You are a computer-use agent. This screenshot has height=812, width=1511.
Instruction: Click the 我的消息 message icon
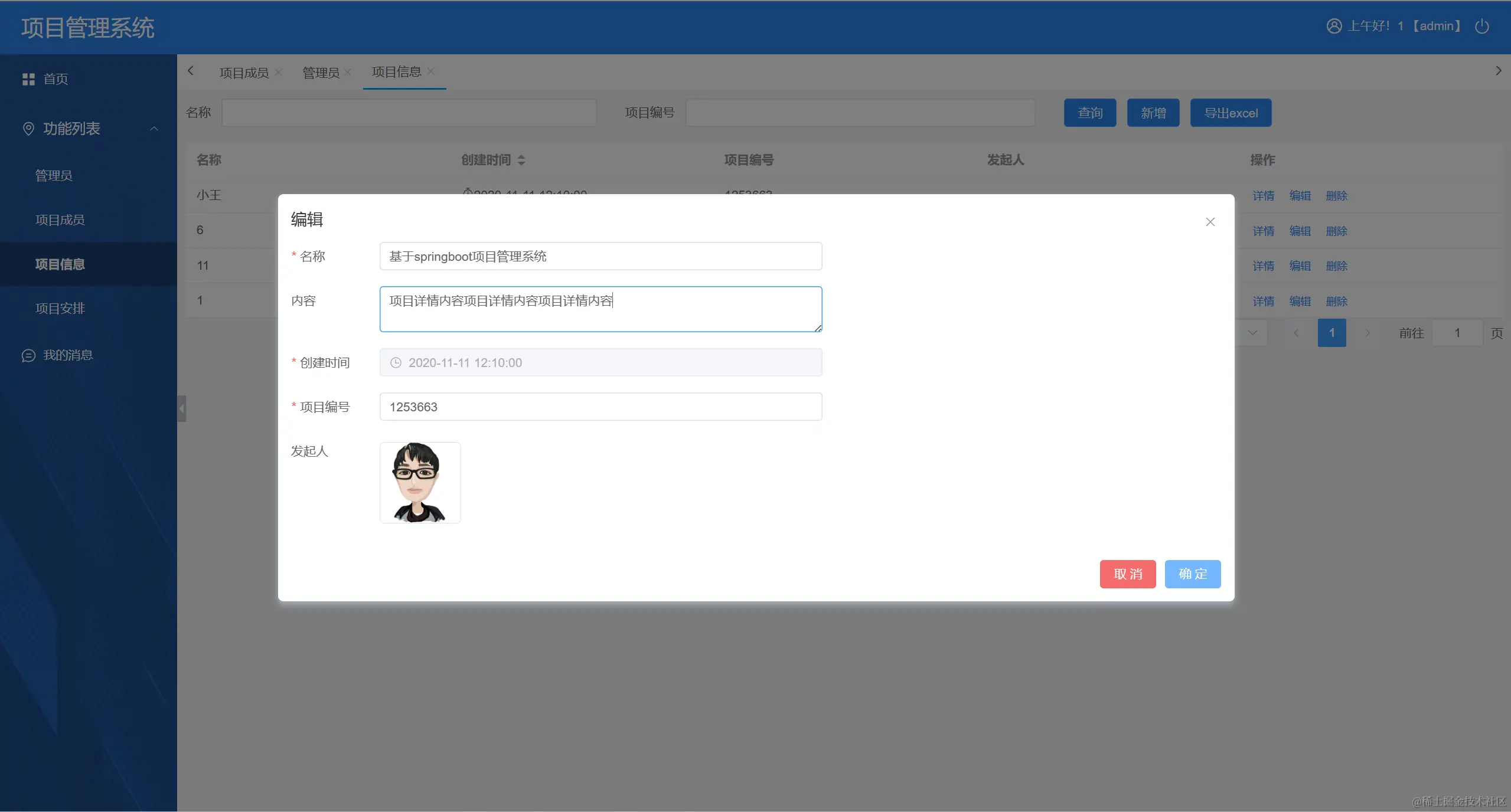(28, 355)
